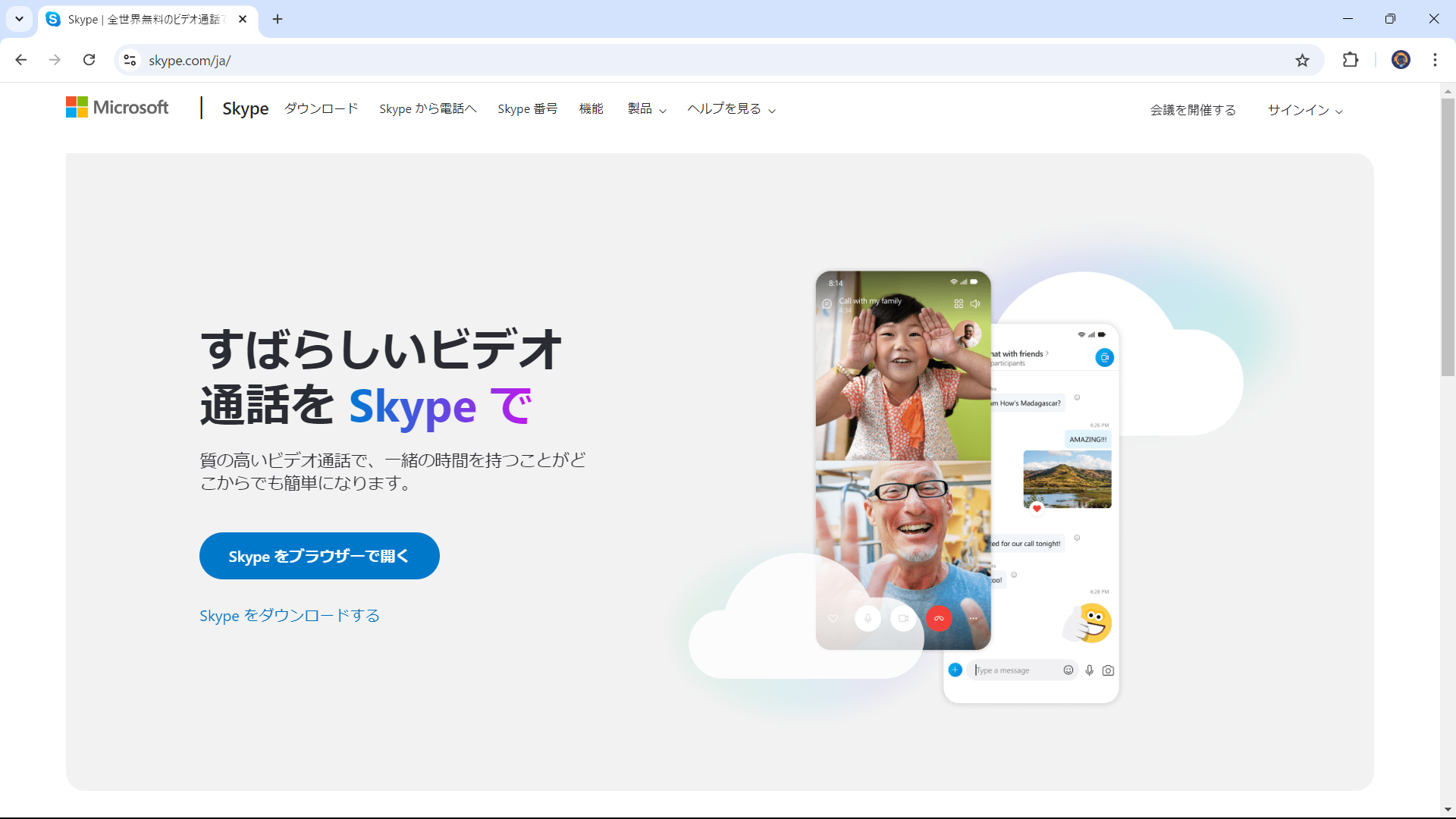Open a new browser tab

tap(278, 19)
